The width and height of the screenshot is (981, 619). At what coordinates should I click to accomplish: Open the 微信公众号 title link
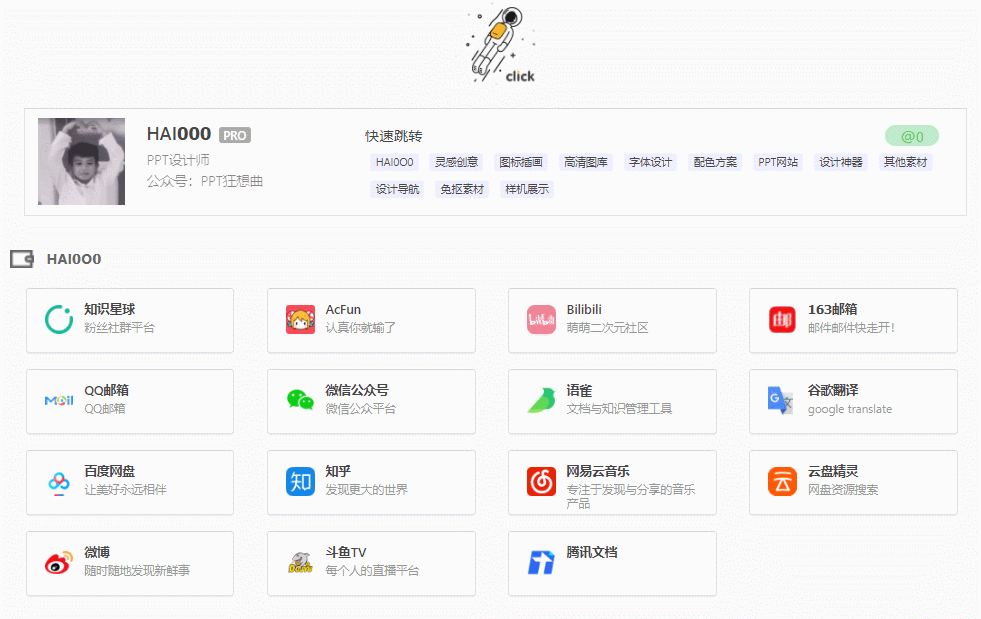[357, 390]
